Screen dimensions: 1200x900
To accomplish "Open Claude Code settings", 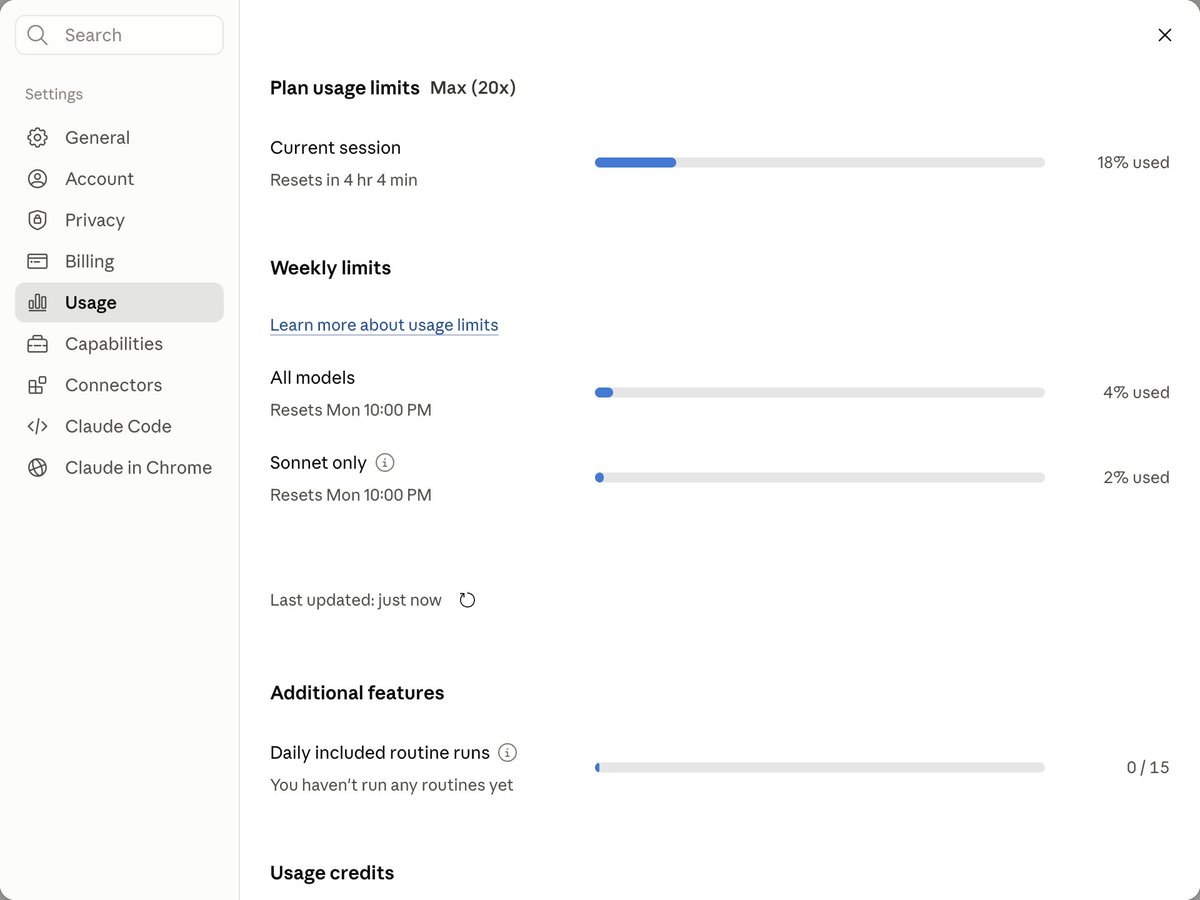I will click(x=119, y=426).
